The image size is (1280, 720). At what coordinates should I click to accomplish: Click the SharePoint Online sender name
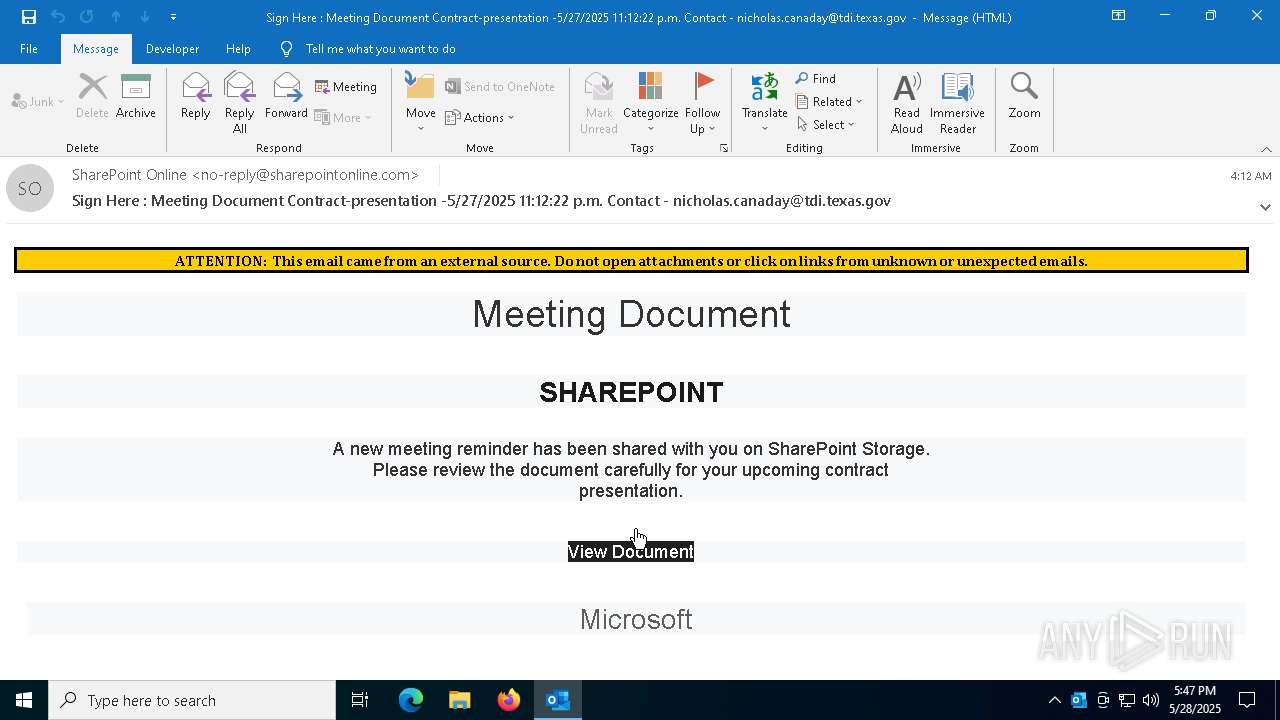[x=245, y=175]
